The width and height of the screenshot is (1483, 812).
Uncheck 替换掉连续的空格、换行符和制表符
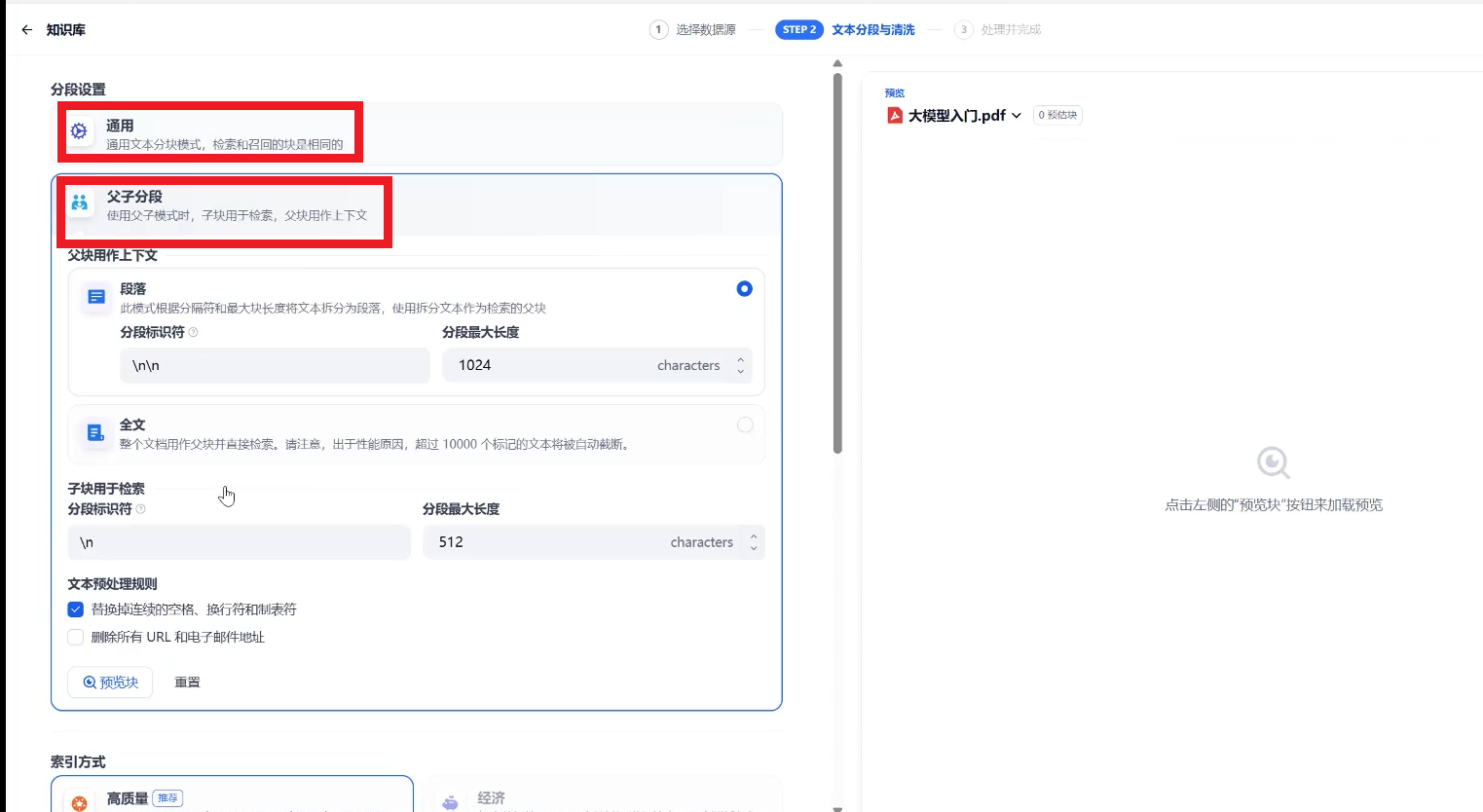click(76, 609)
